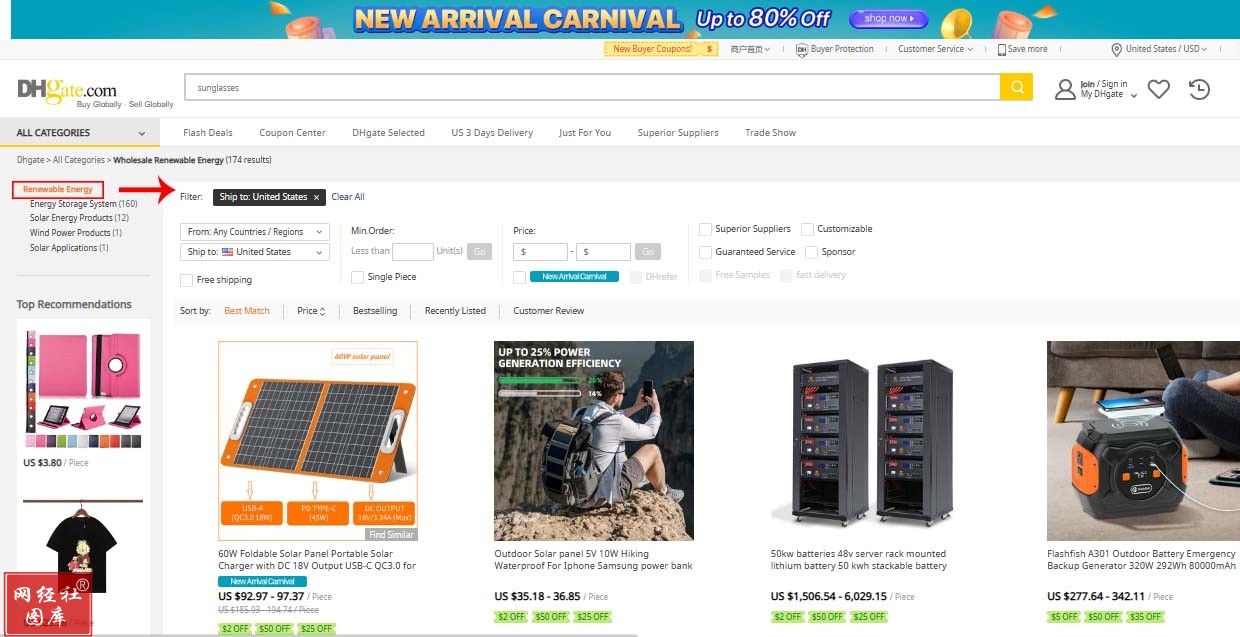The height and width of the screenshot is (637, 1240).
Task: Check the Superior Suppliers filter
Action: [x=706, y=229]
